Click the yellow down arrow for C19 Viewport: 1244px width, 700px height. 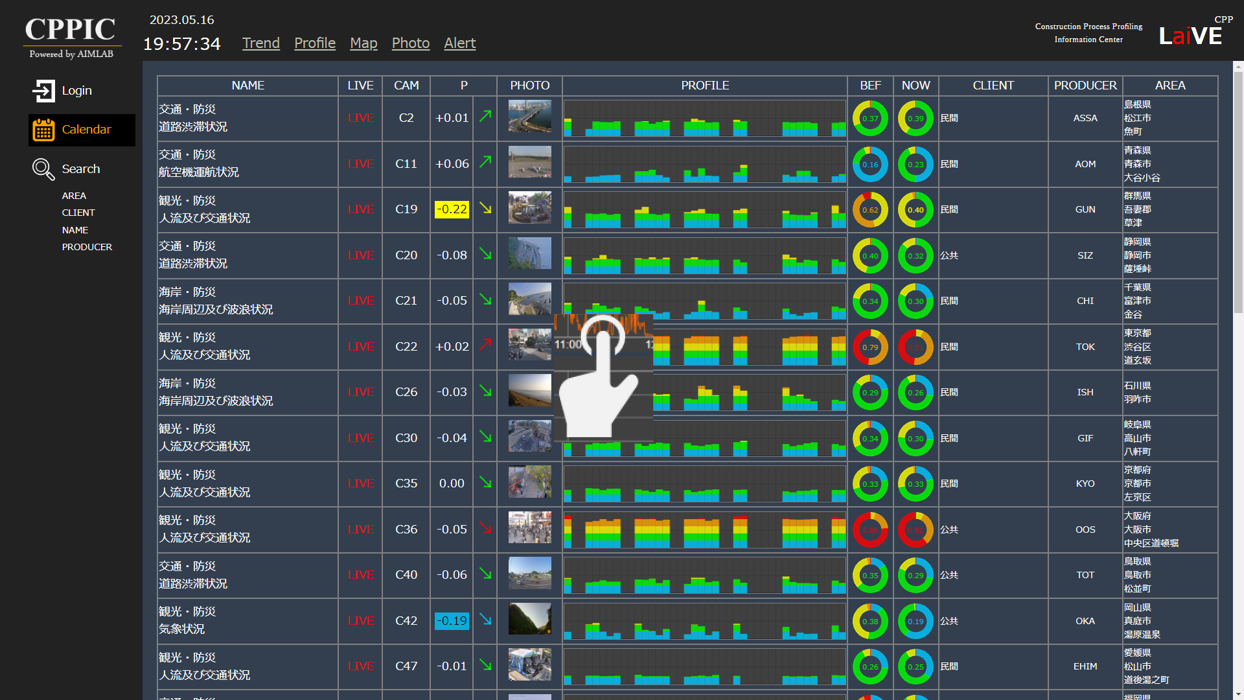pyautogui.click(x=485, y=209)
